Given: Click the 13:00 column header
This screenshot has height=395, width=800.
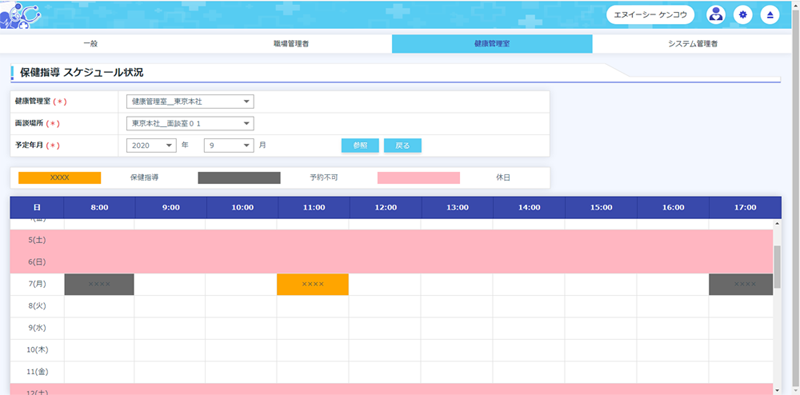Looking at the screenshot, I should 458,208.
